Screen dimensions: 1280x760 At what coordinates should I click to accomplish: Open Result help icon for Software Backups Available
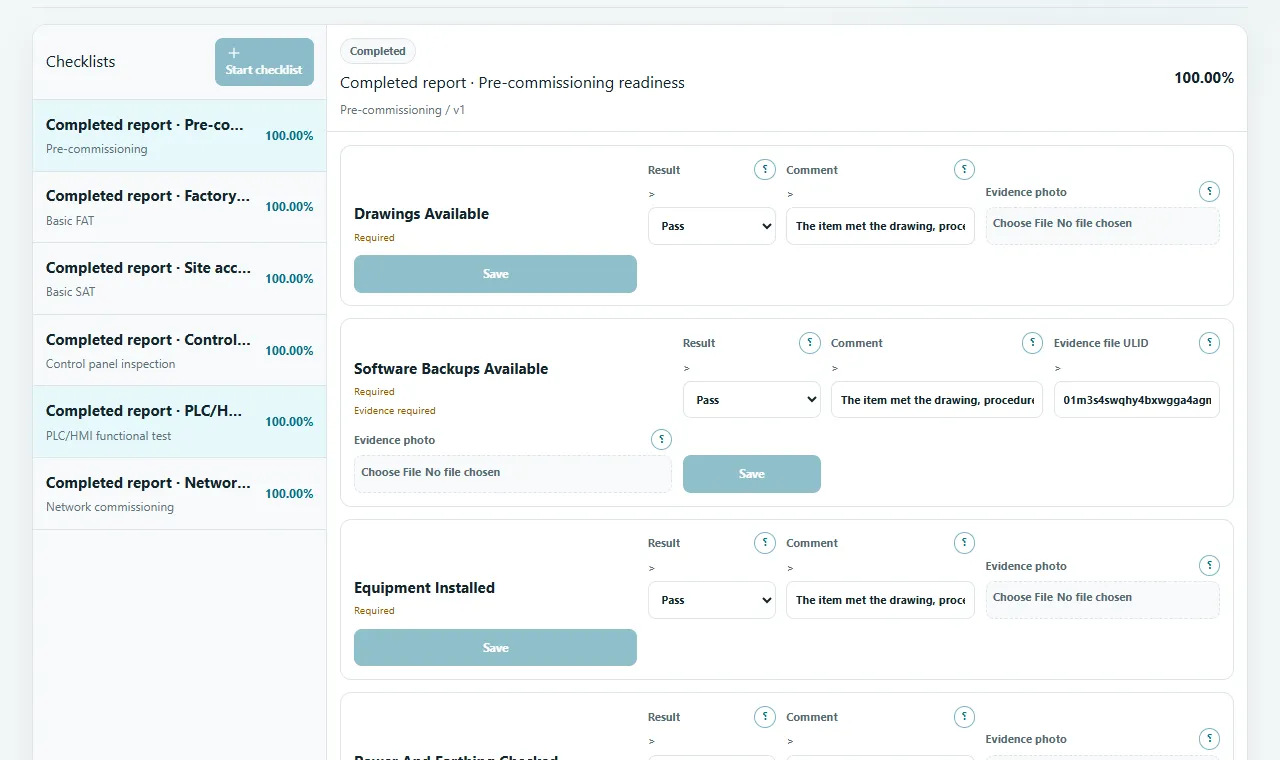810,343
